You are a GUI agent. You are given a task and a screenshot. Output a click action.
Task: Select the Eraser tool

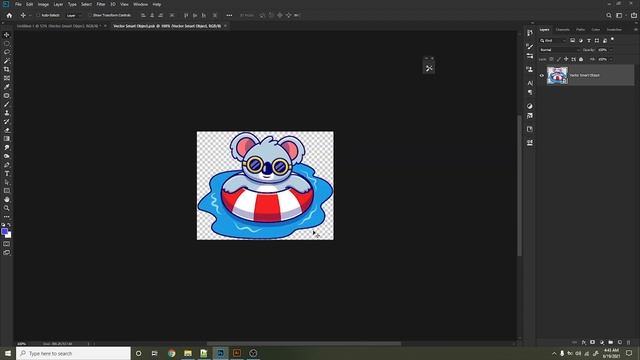[7, 130]
